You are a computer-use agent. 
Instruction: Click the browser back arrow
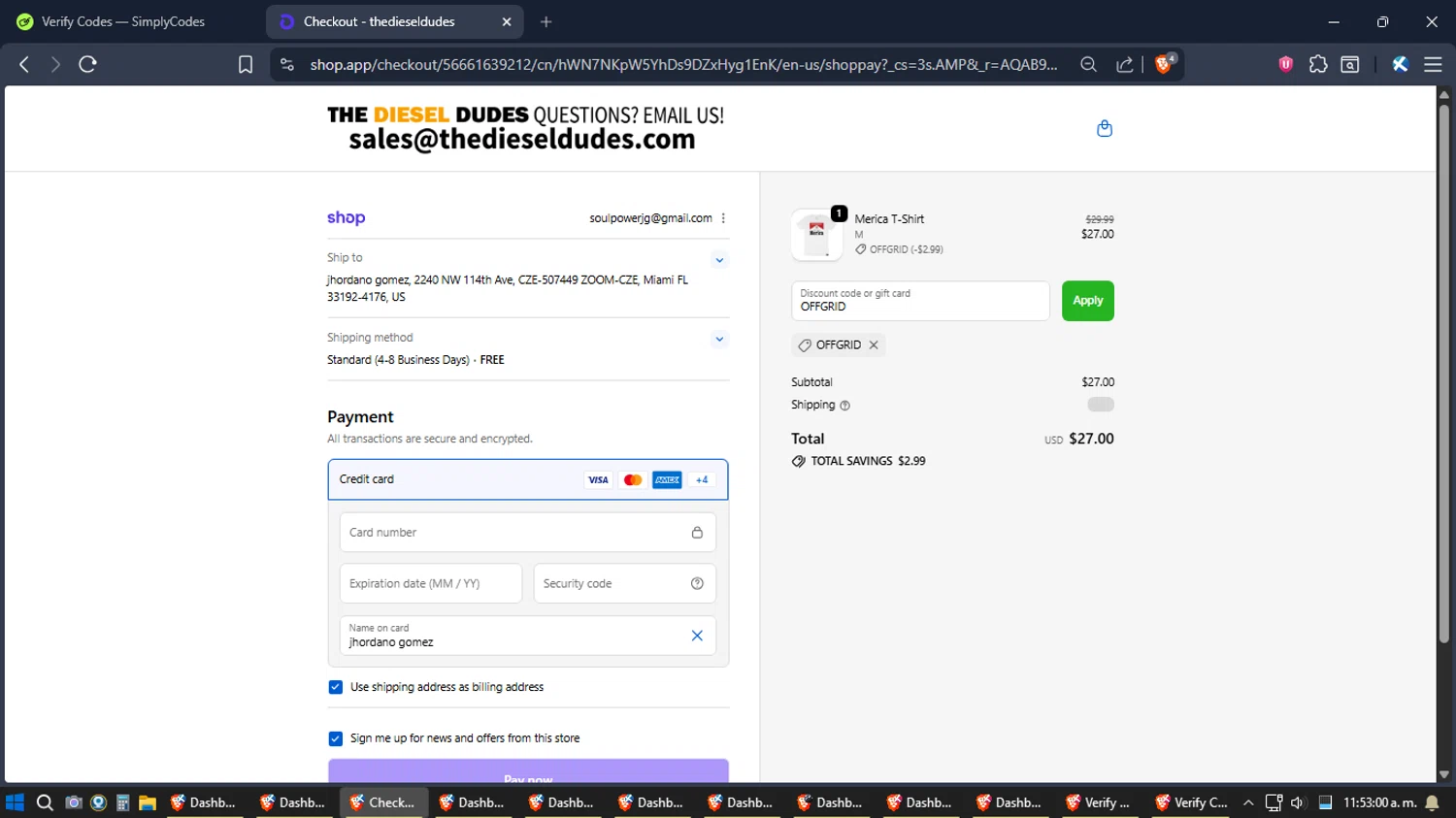[24, 64]
